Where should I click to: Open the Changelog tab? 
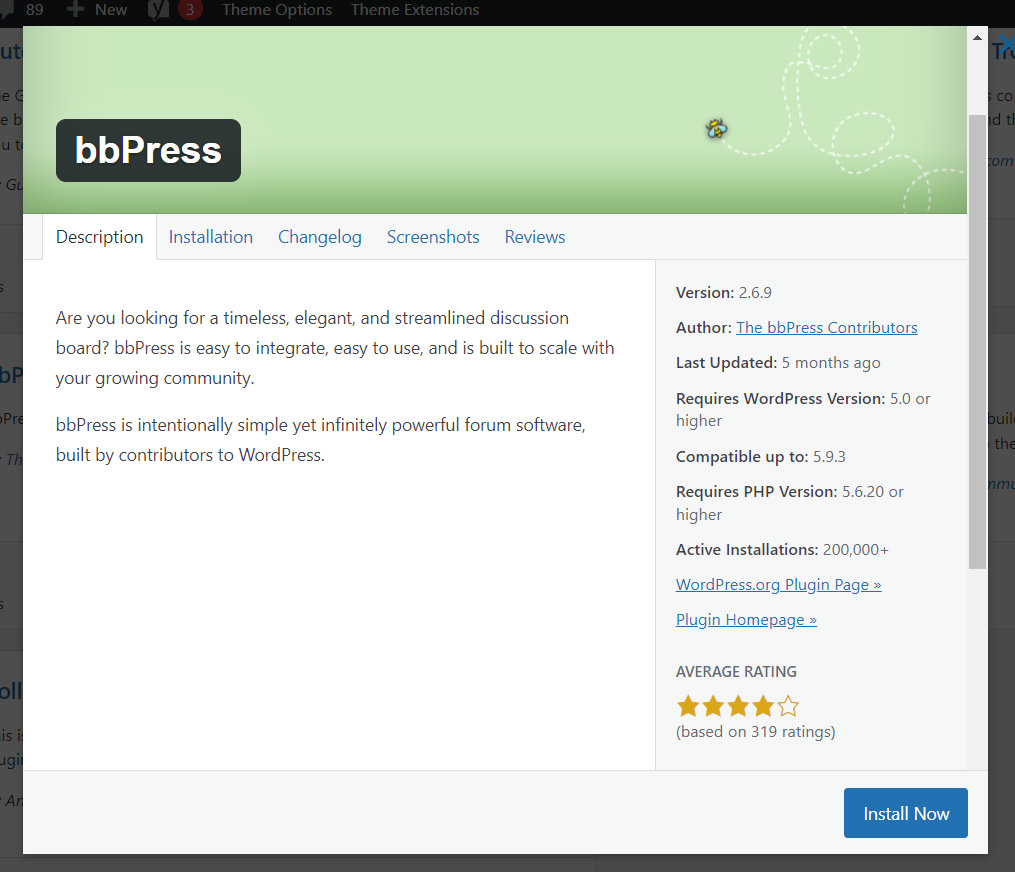320,237
